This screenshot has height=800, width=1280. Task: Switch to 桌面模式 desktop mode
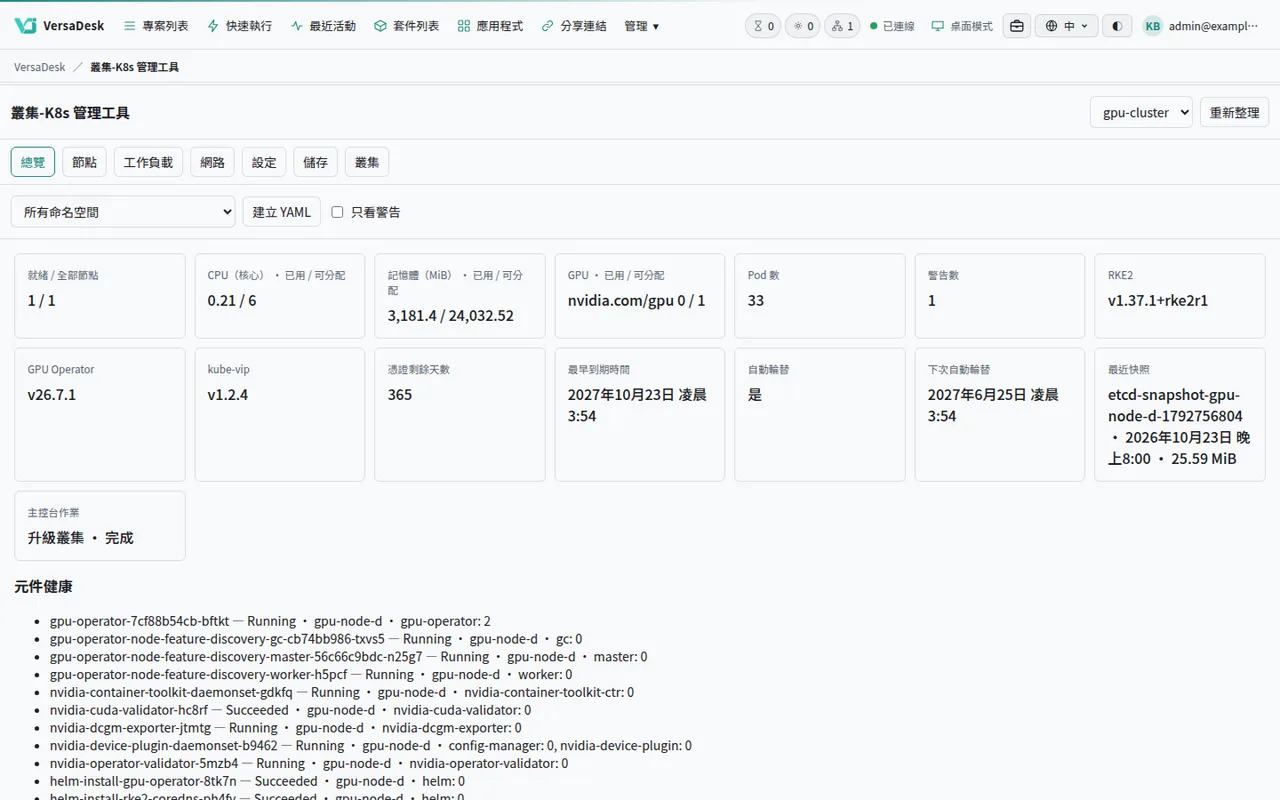[x=962, y=26]
